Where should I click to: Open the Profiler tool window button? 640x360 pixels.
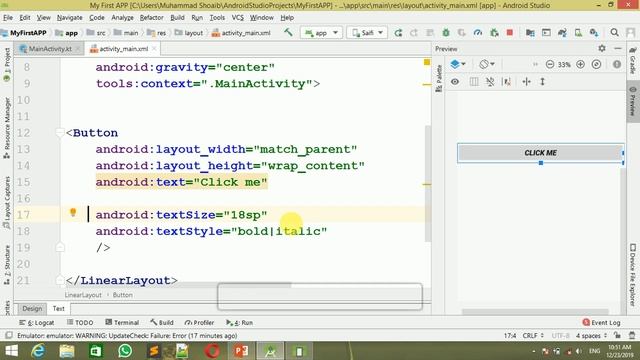tap(199, 322)
